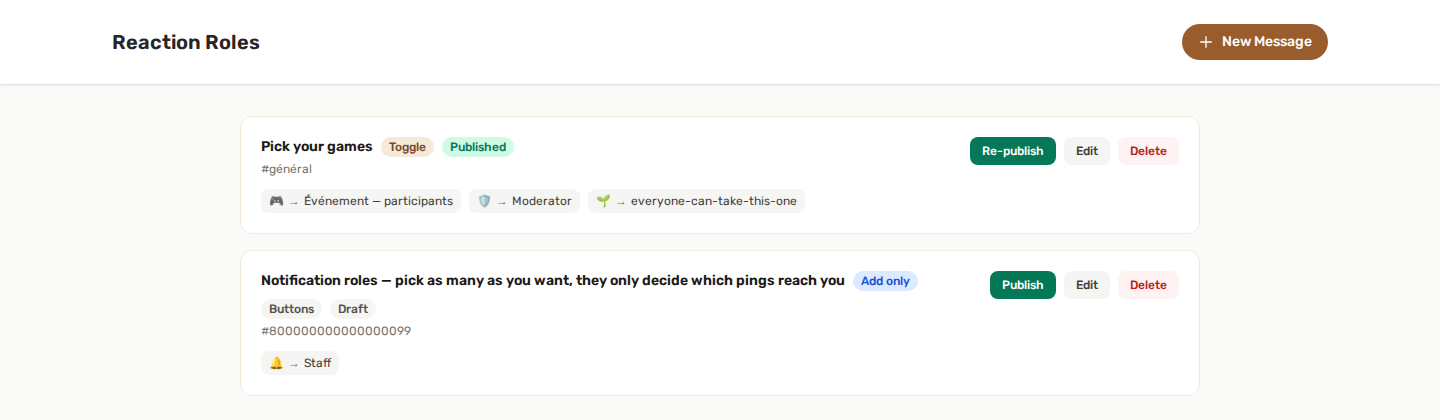Click the seedling emoji icon
The image size is (1440, 420).
pyautogui.click(x=603, y=201)
